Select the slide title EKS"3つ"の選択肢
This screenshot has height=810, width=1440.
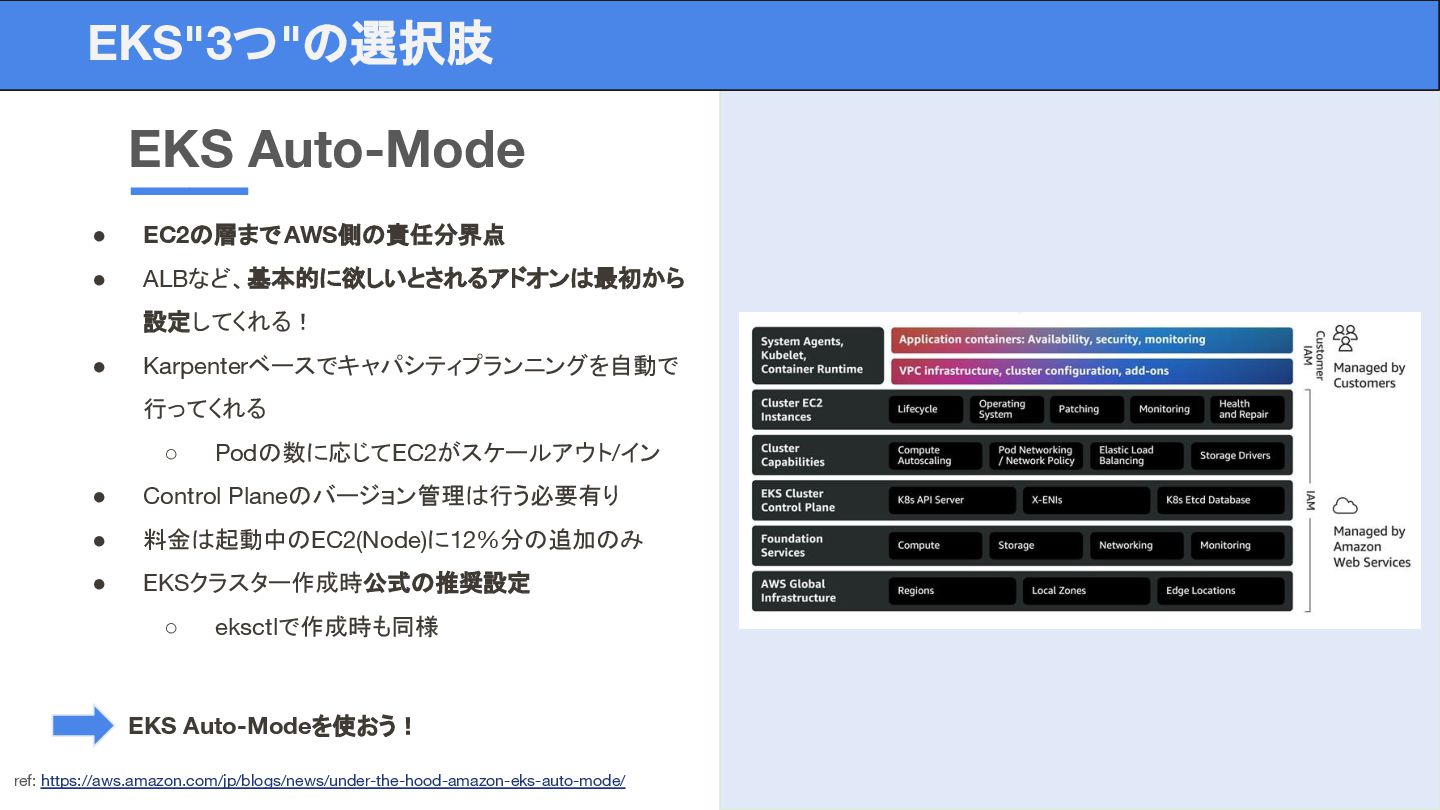(x=290, y=44)
